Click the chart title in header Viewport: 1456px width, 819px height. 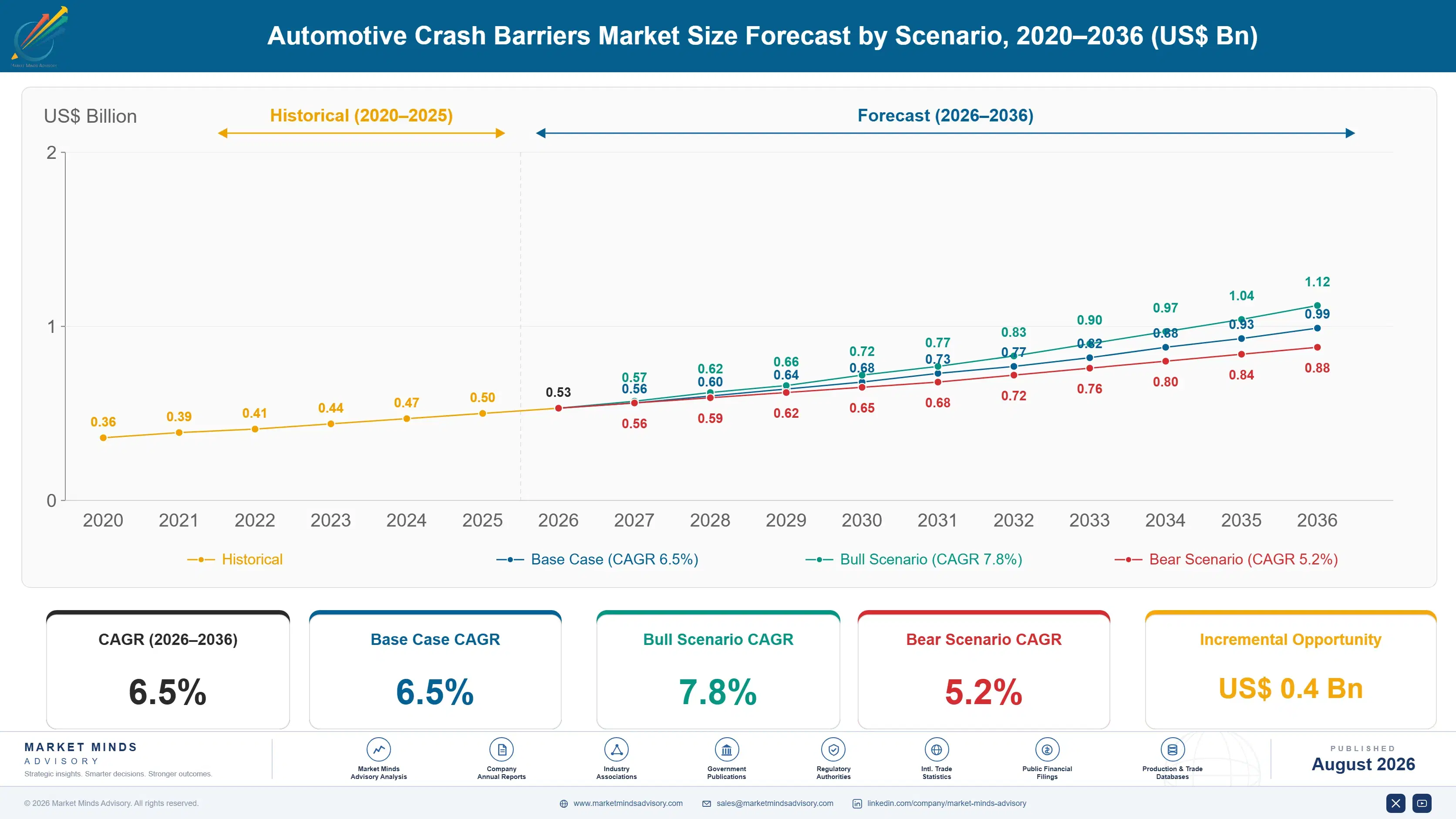pyautogui.click(x=762, y=36)
